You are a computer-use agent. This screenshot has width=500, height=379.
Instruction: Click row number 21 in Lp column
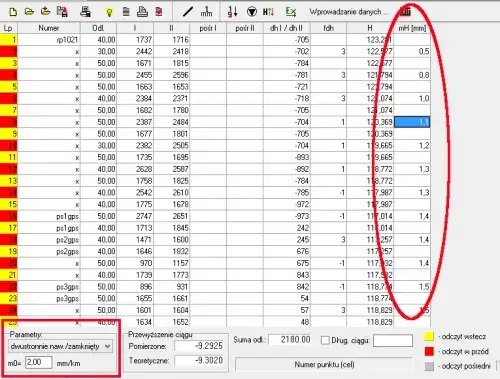click(x=9, y=275)
